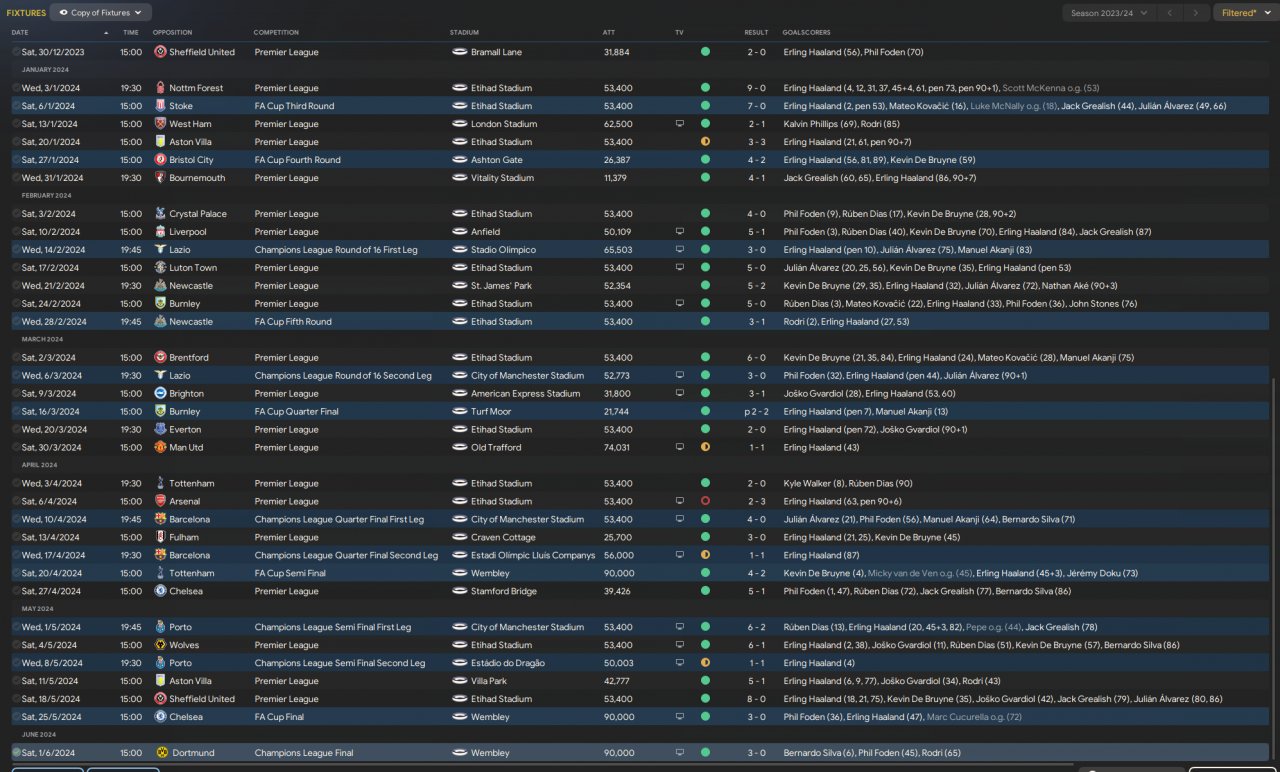Viewport: 1280px width, 772px height.
Task: Open the Copy of Fixtures view dropdown
Action: 101,13
